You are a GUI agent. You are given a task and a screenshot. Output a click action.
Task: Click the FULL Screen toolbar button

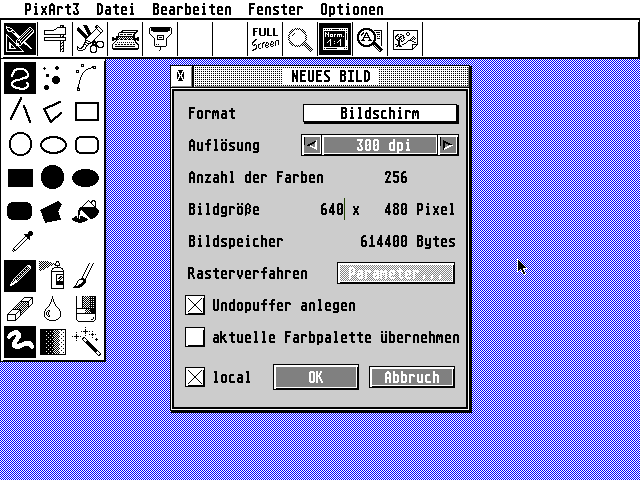point(265,39)
